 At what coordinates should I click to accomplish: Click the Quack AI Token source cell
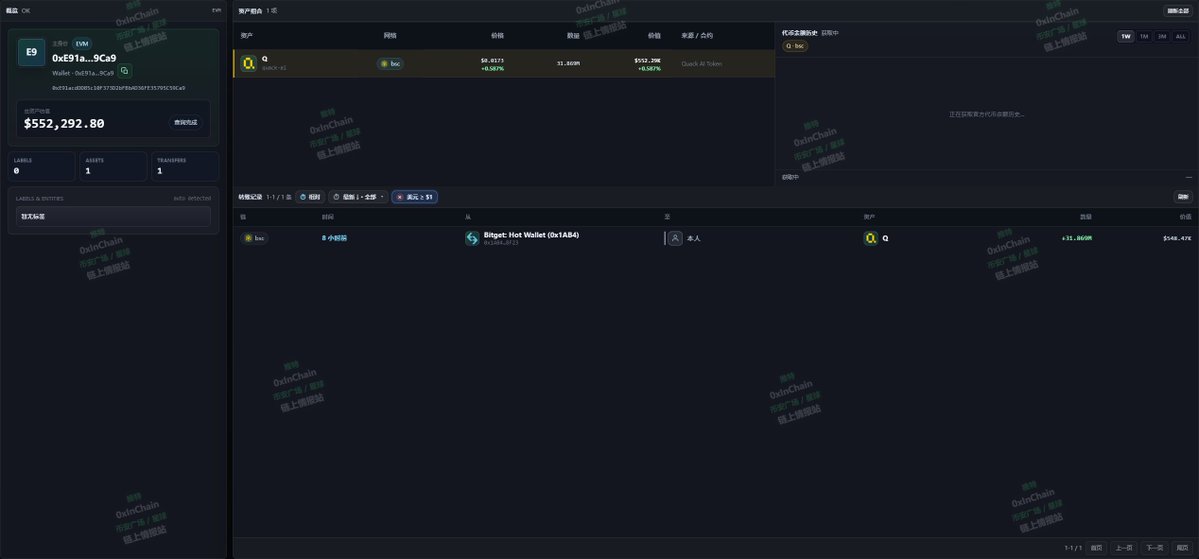701,63
